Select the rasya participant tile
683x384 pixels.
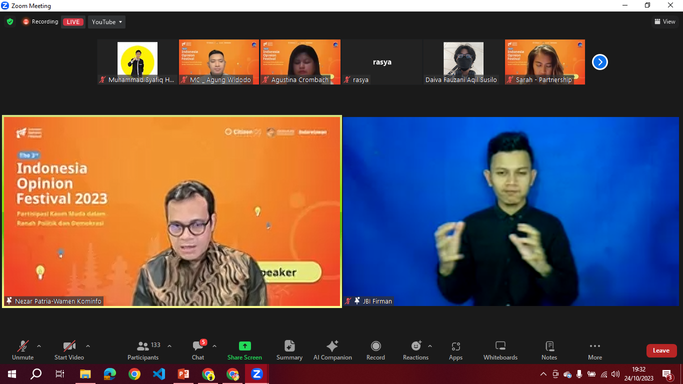(x=382, y=62)
